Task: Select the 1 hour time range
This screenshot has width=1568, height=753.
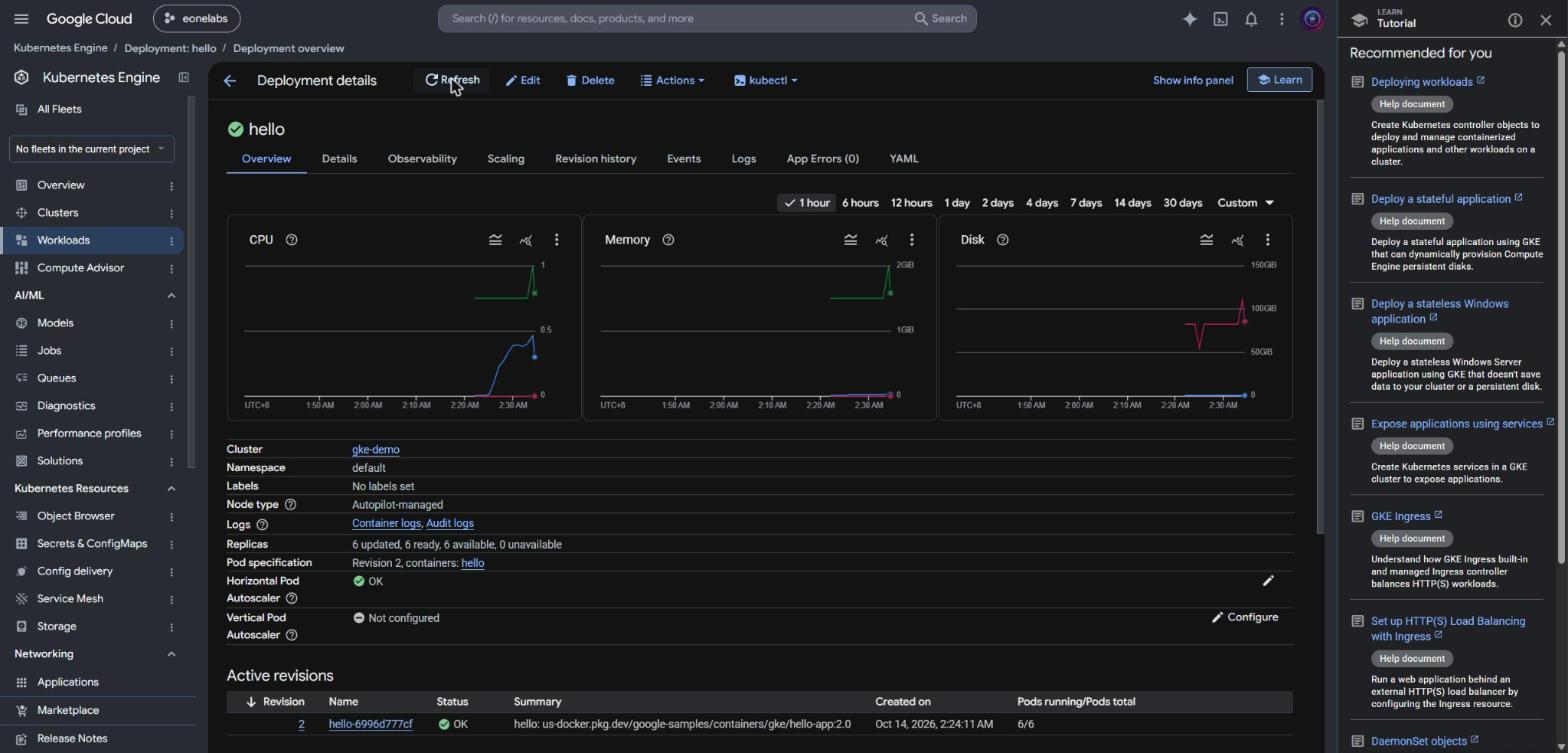Action: click(x=807, y=203)
